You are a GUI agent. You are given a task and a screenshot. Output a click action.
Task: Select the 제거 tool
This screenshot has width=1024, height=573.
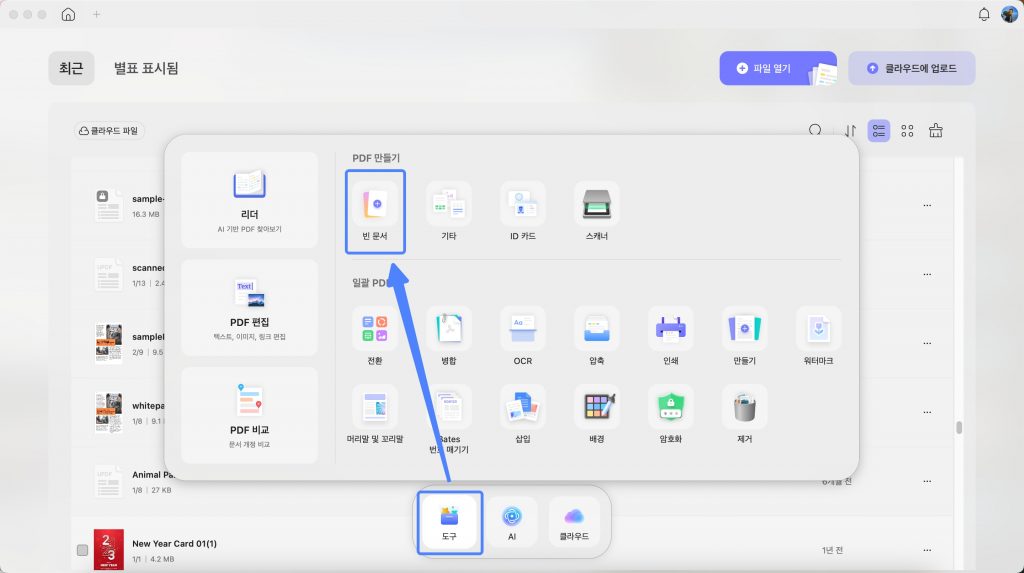pyautogui.click(x=744, y=415)
